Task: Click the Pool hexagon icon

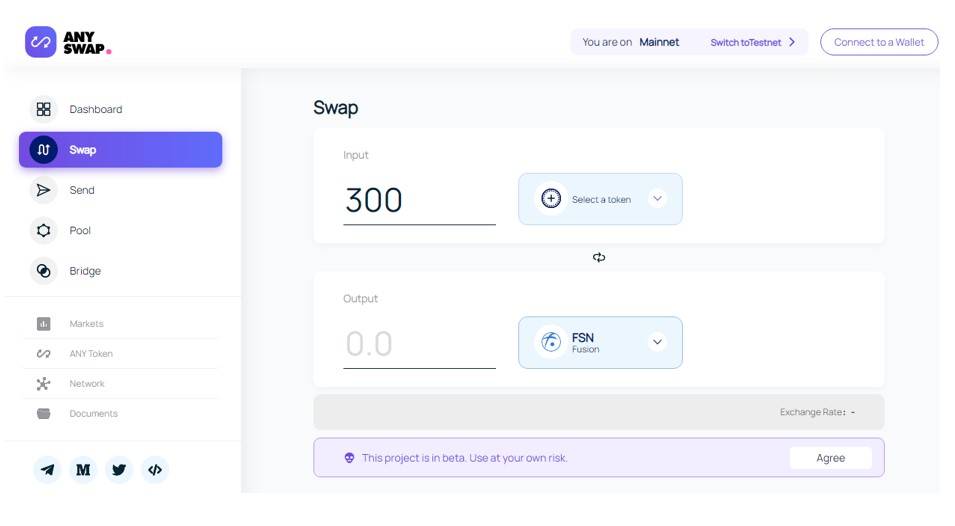Action: [43, 230]
